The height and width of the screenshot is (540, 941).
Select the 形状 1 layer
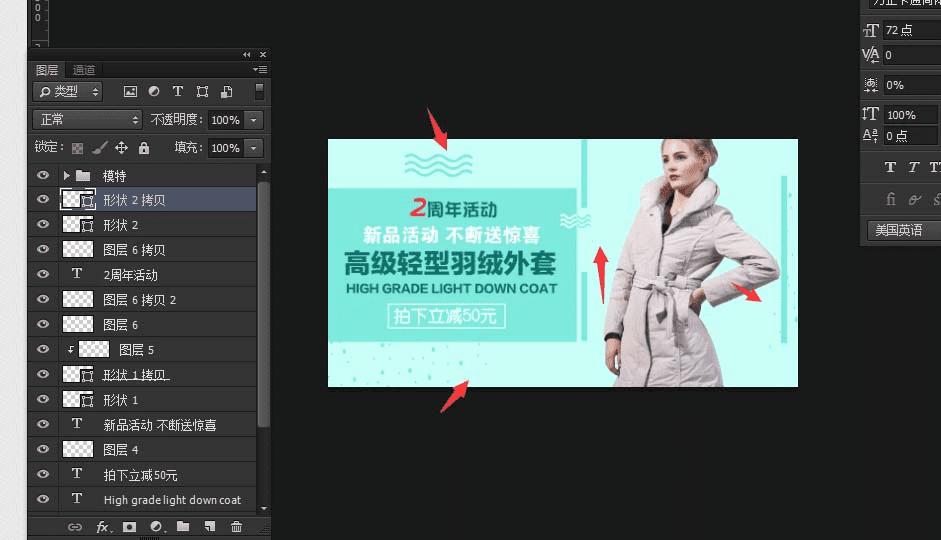point(159,400)
